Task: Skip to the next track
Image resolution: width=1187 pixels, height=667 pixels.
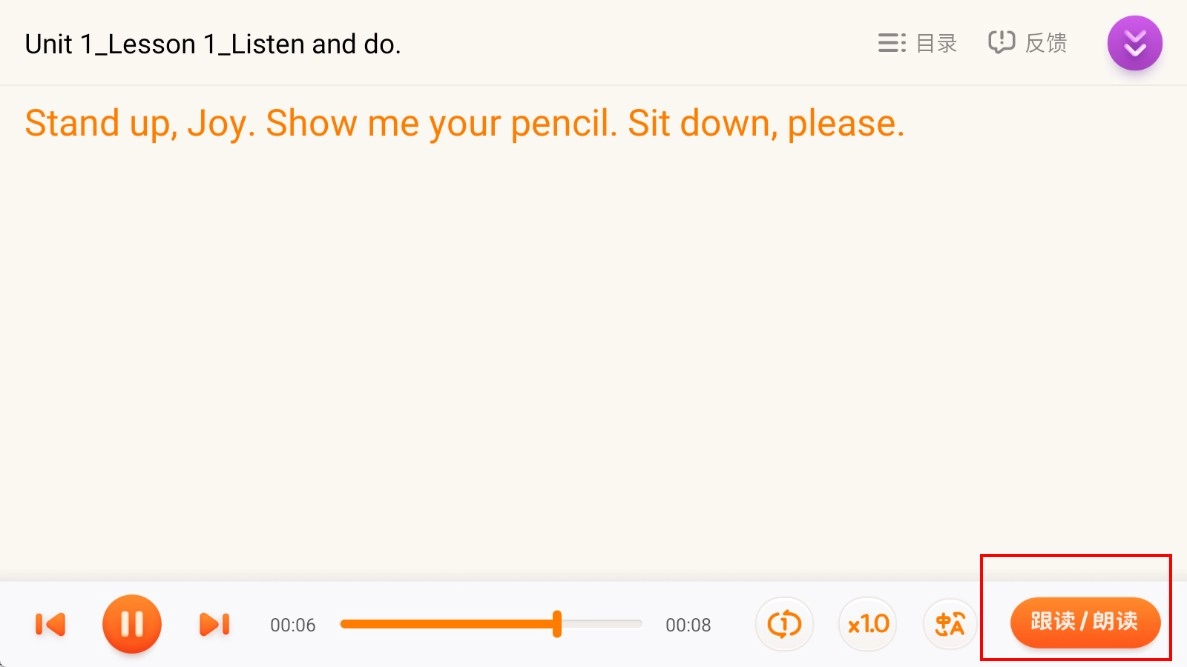Action: 214,624
